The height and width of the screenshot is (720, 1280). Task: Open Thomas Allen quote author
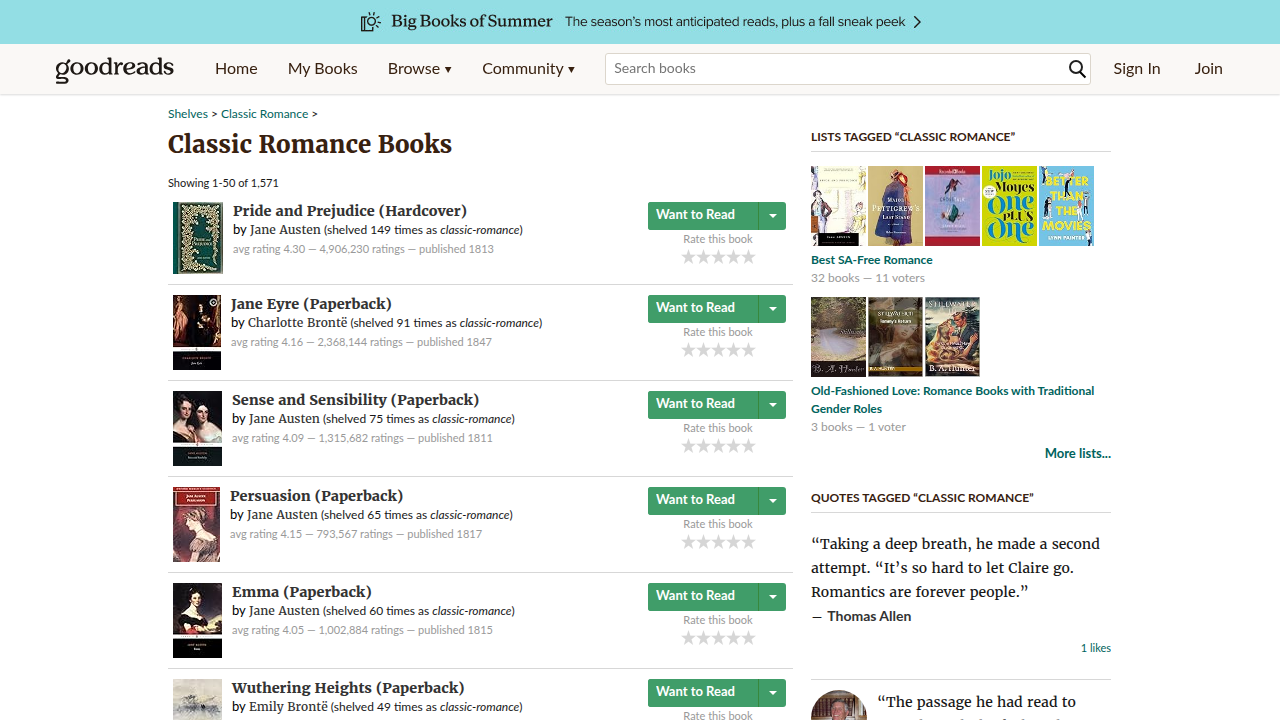tap(869, 616)
